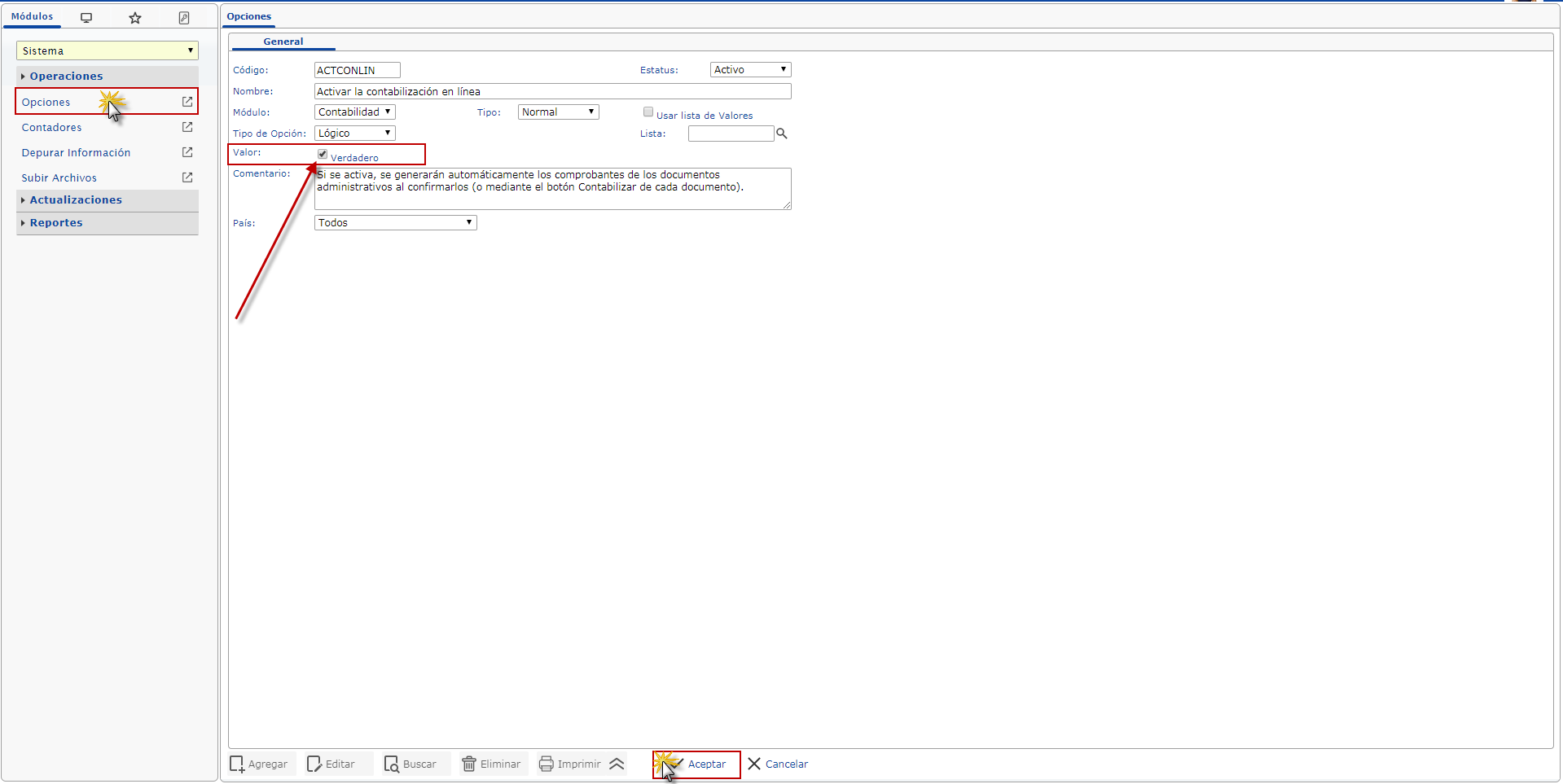Open Opciones in a new window icon
1563x784 pixels.
187,102
